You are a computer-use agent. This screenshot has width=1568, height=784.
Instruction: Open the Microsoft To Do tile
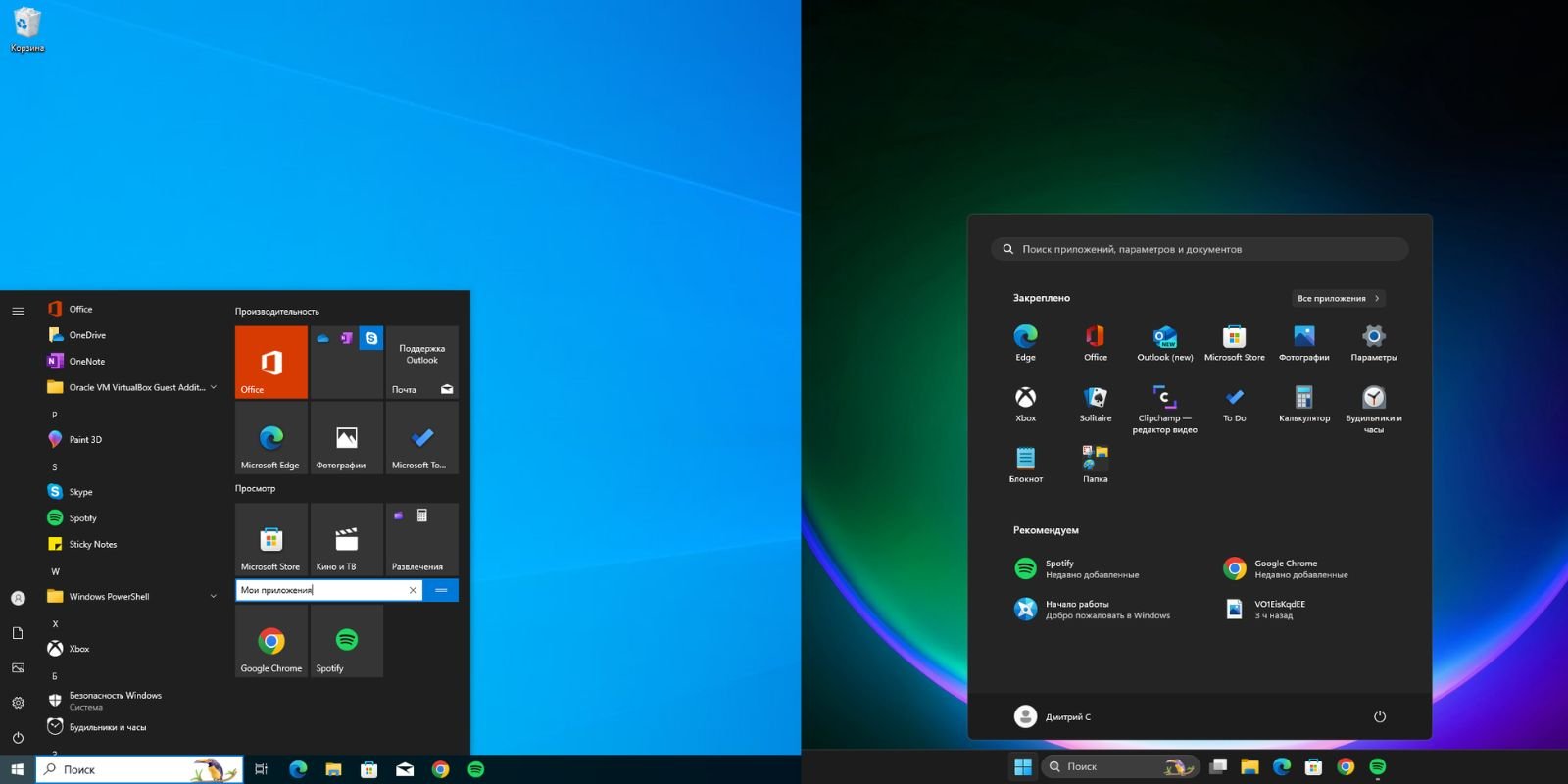pos(422,438)
